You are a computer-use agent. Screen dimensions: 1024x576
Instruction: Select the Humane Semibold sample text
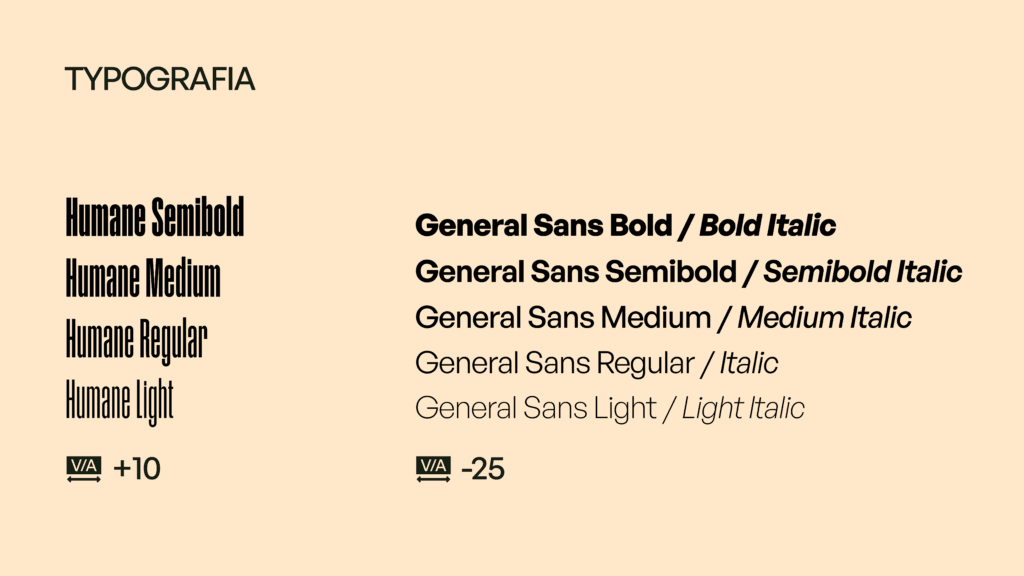(x=155, y=217)
